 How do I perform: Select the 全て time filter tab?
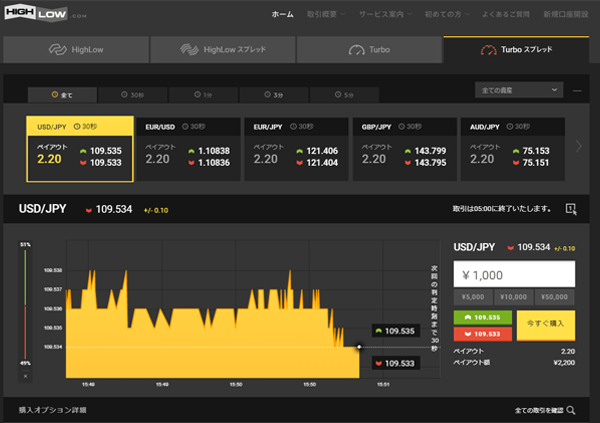coord(62,95)
